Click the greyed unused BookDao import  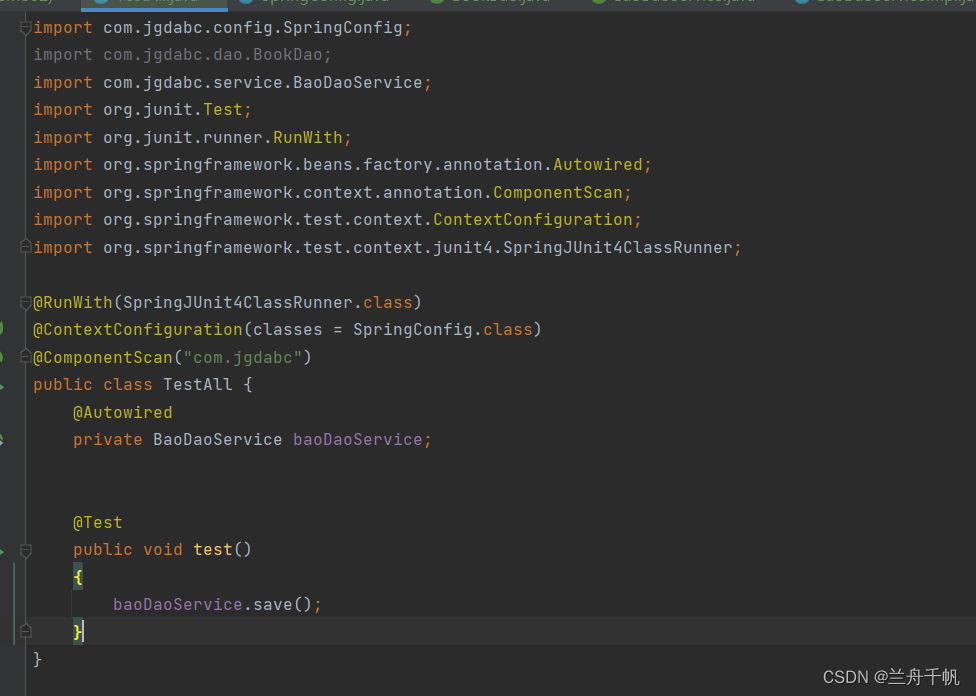tap(182, 55)
